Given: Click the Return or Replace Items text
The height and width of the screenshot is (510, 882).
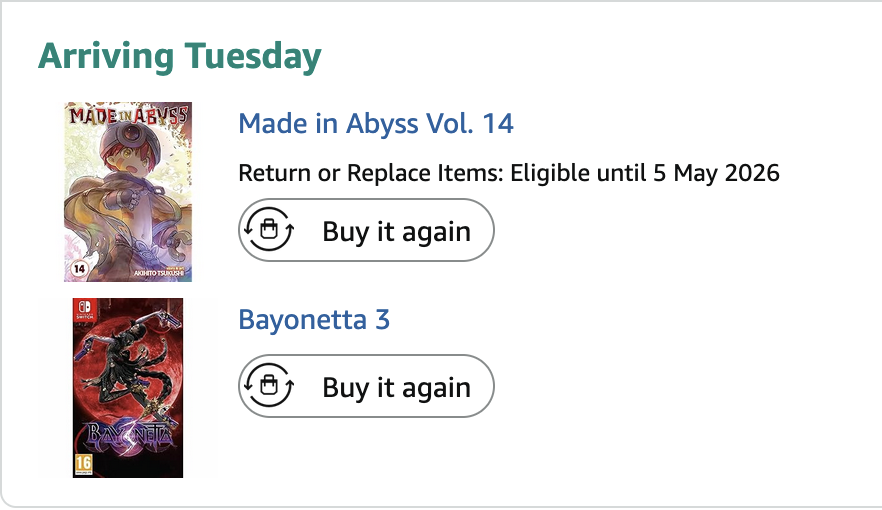Looking at the screenshot, I should click(370, 173).
